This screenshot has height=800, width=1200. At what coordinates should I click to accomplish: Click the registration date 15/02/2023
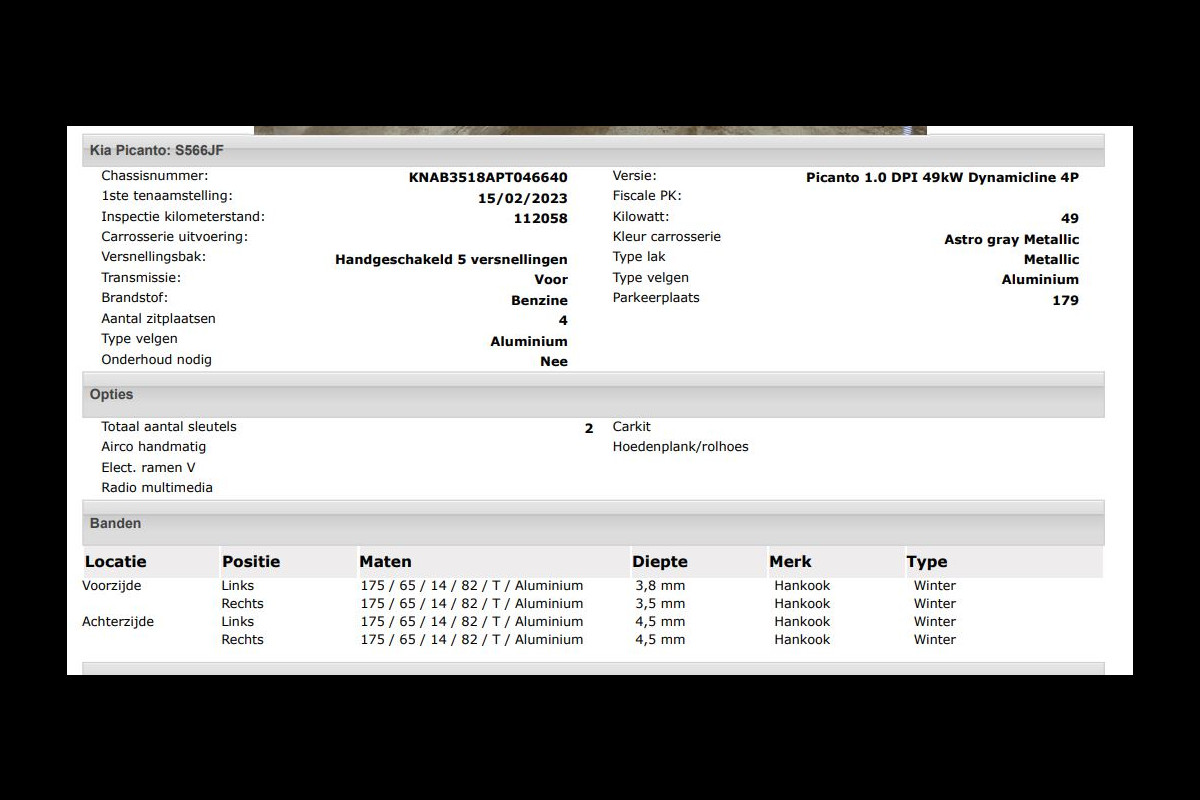[522, 198]
